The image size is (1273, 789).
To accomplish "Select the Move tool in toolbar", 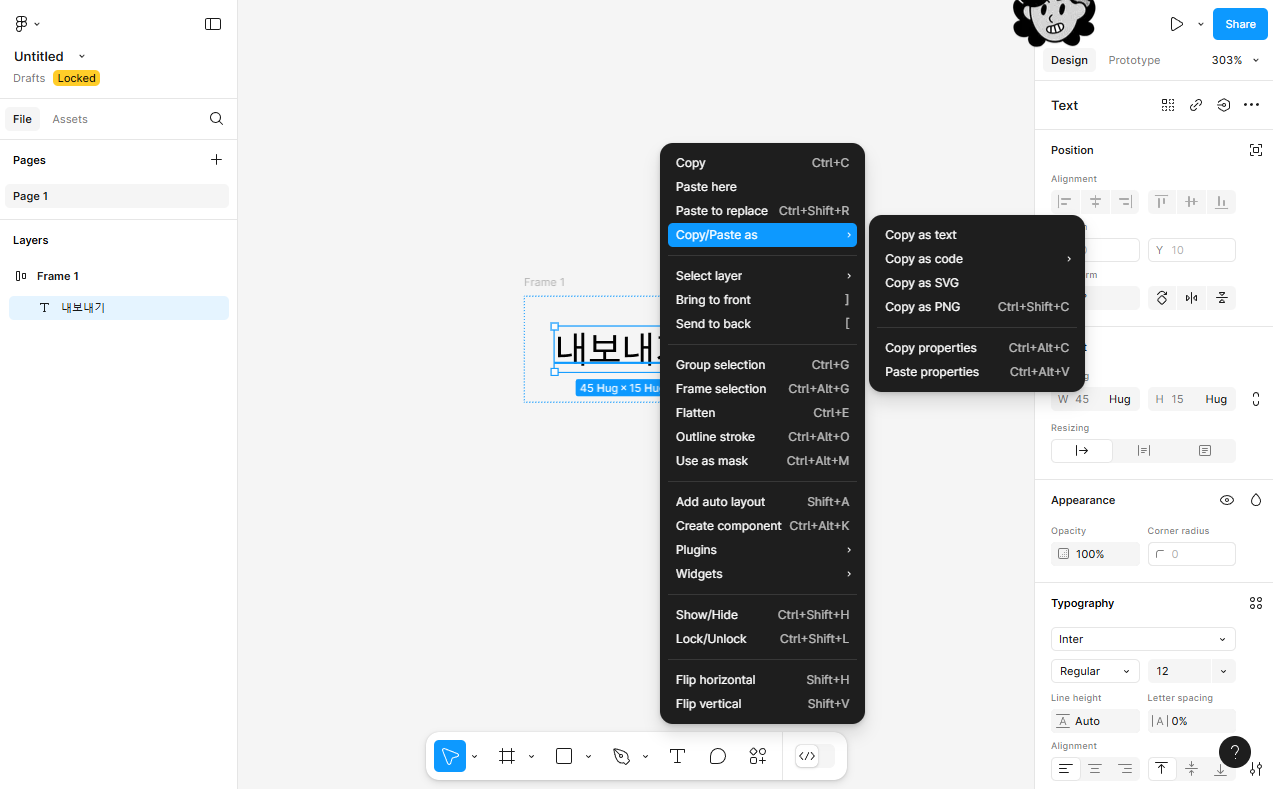I will tap(450, 756).
